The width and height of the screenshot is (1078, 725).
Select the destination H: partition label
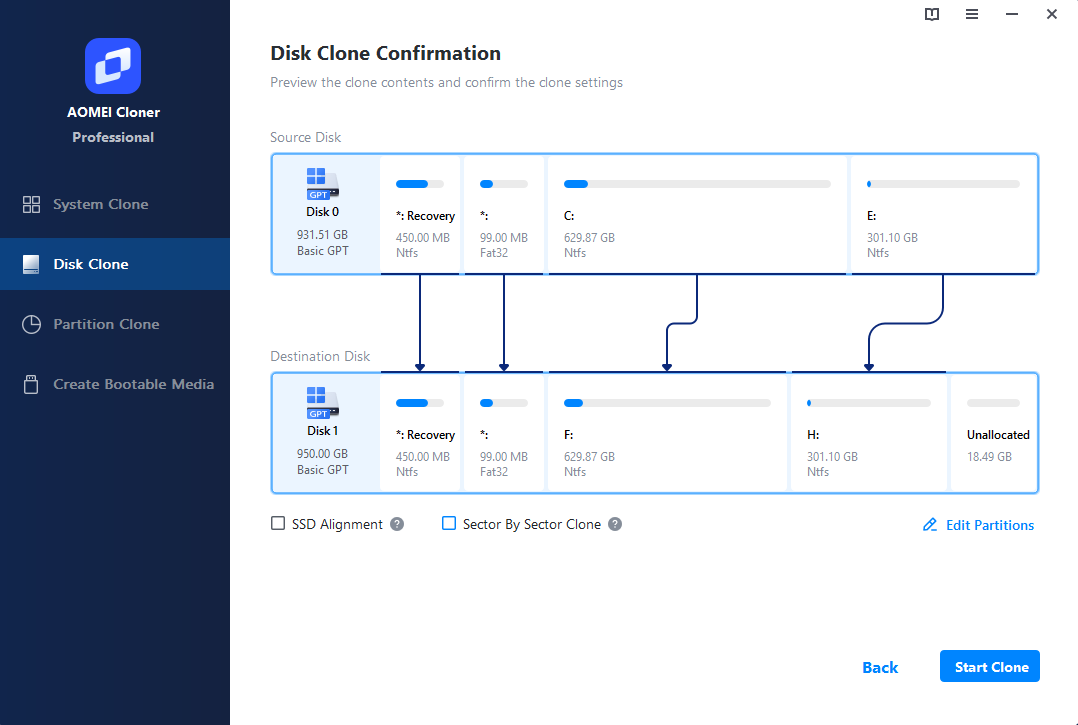click(x=813, y=435)
